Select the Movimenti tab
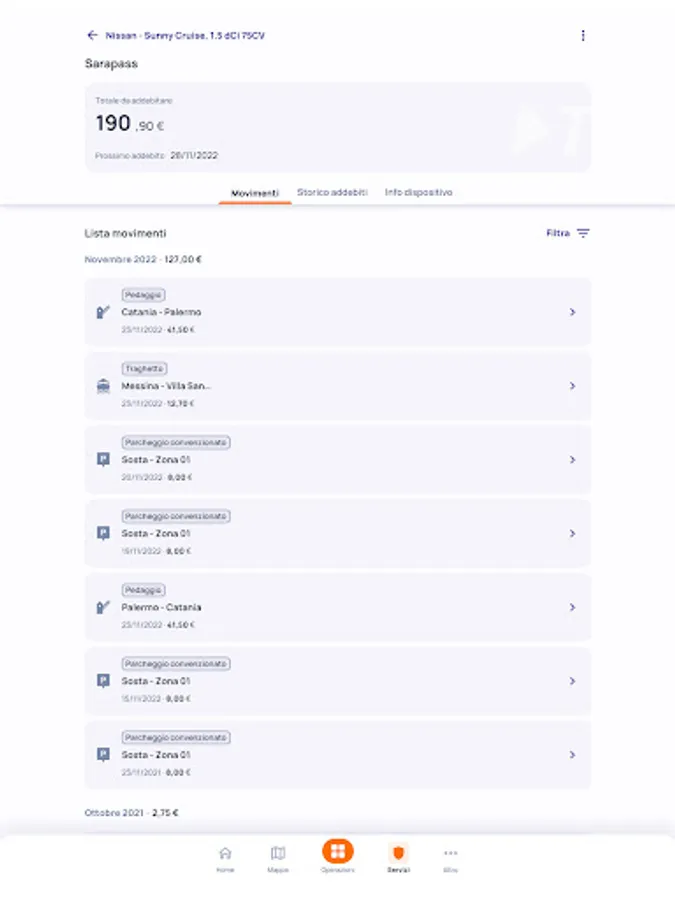Screen dimensions: 675x900 (255, 192)
